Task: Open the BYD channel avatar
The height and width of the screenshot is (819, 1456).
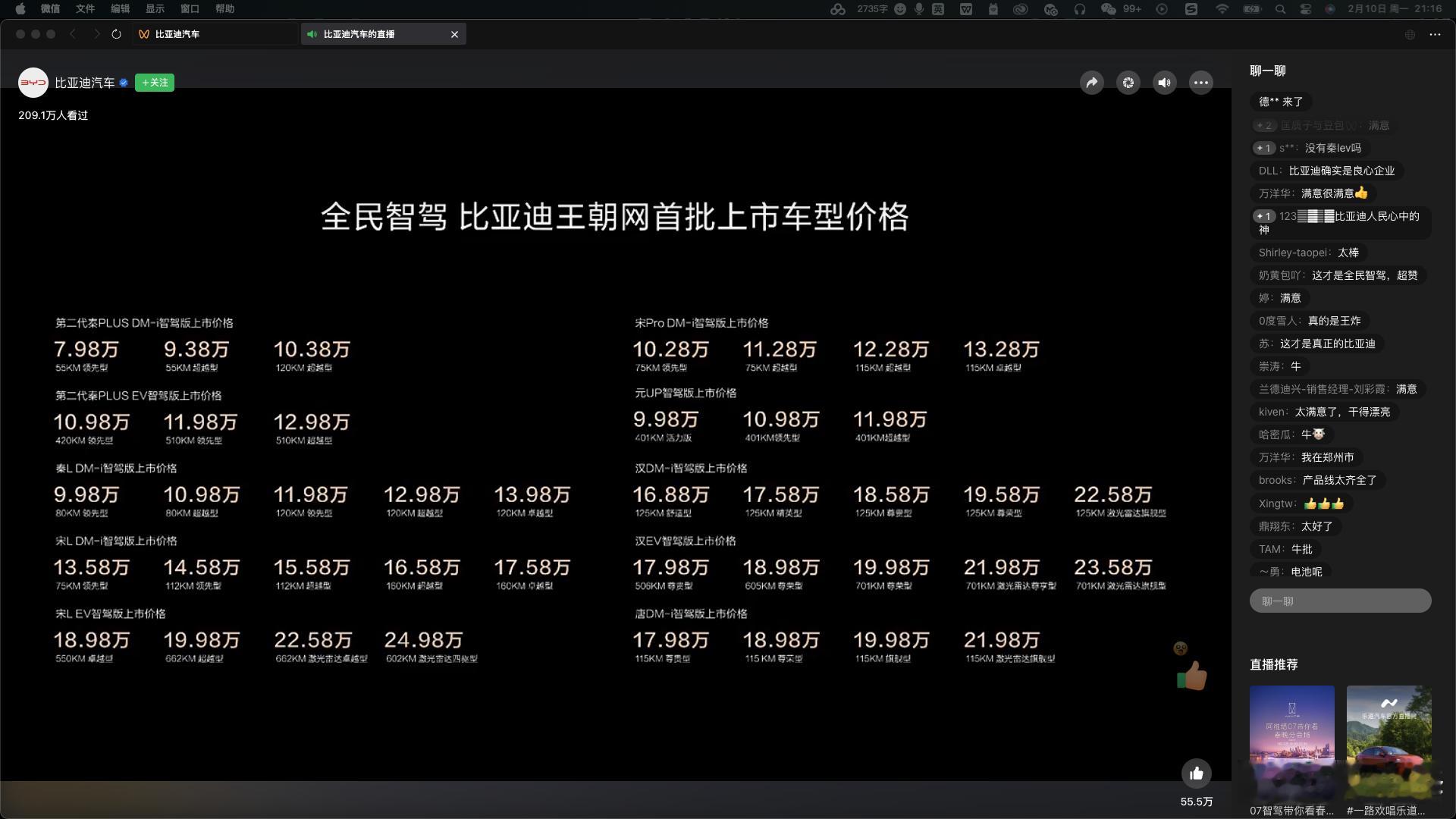Action: [x=33, y=83]
